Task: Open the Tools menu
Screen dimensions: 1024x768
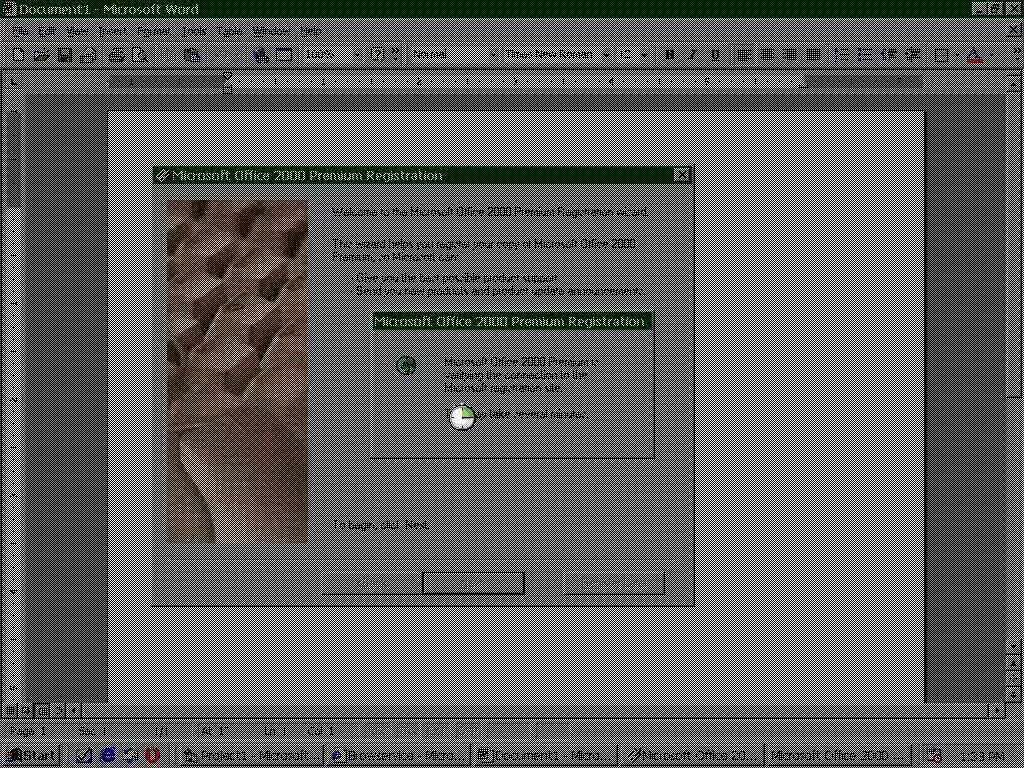Action: [193, 31]
